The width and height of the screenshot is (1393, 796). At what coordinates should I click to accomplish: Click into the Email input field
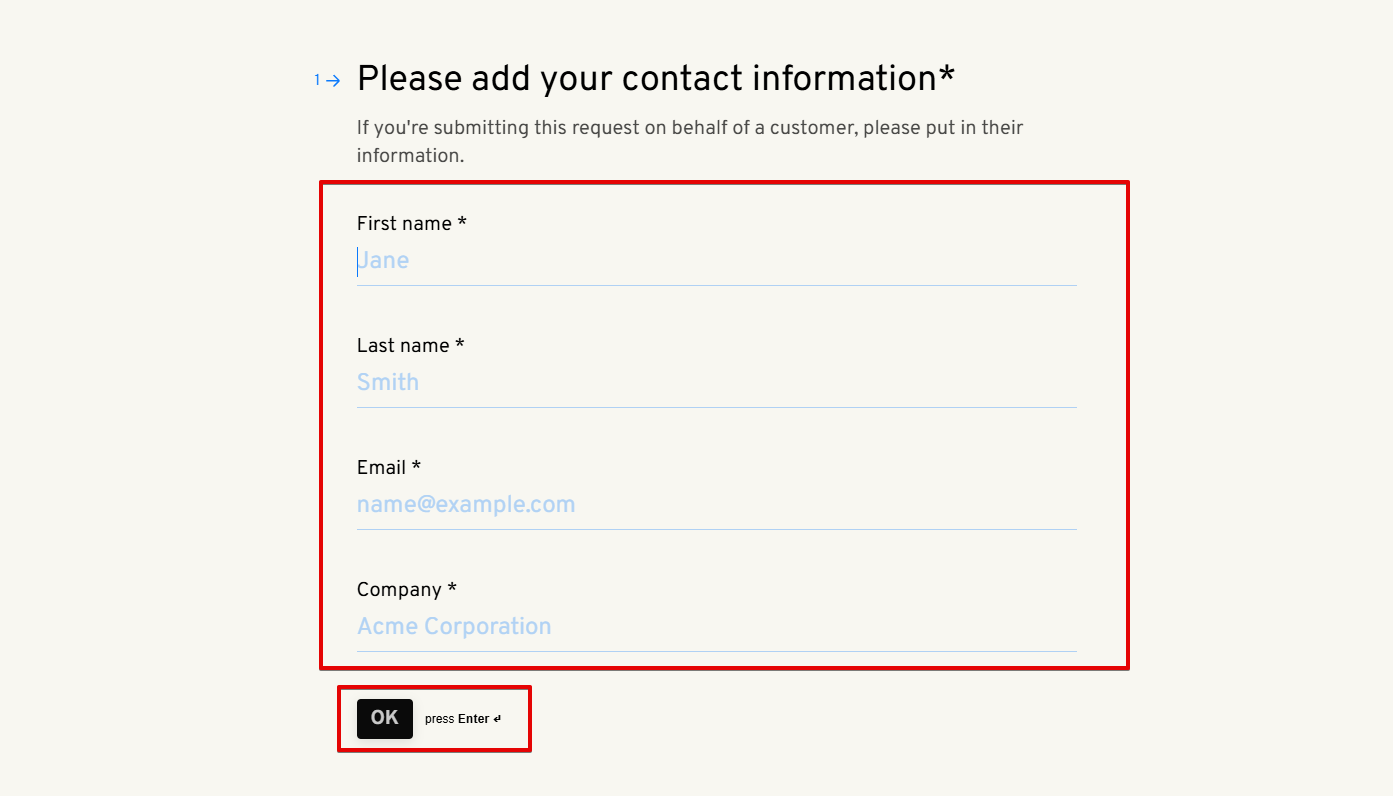click(715, 505)
